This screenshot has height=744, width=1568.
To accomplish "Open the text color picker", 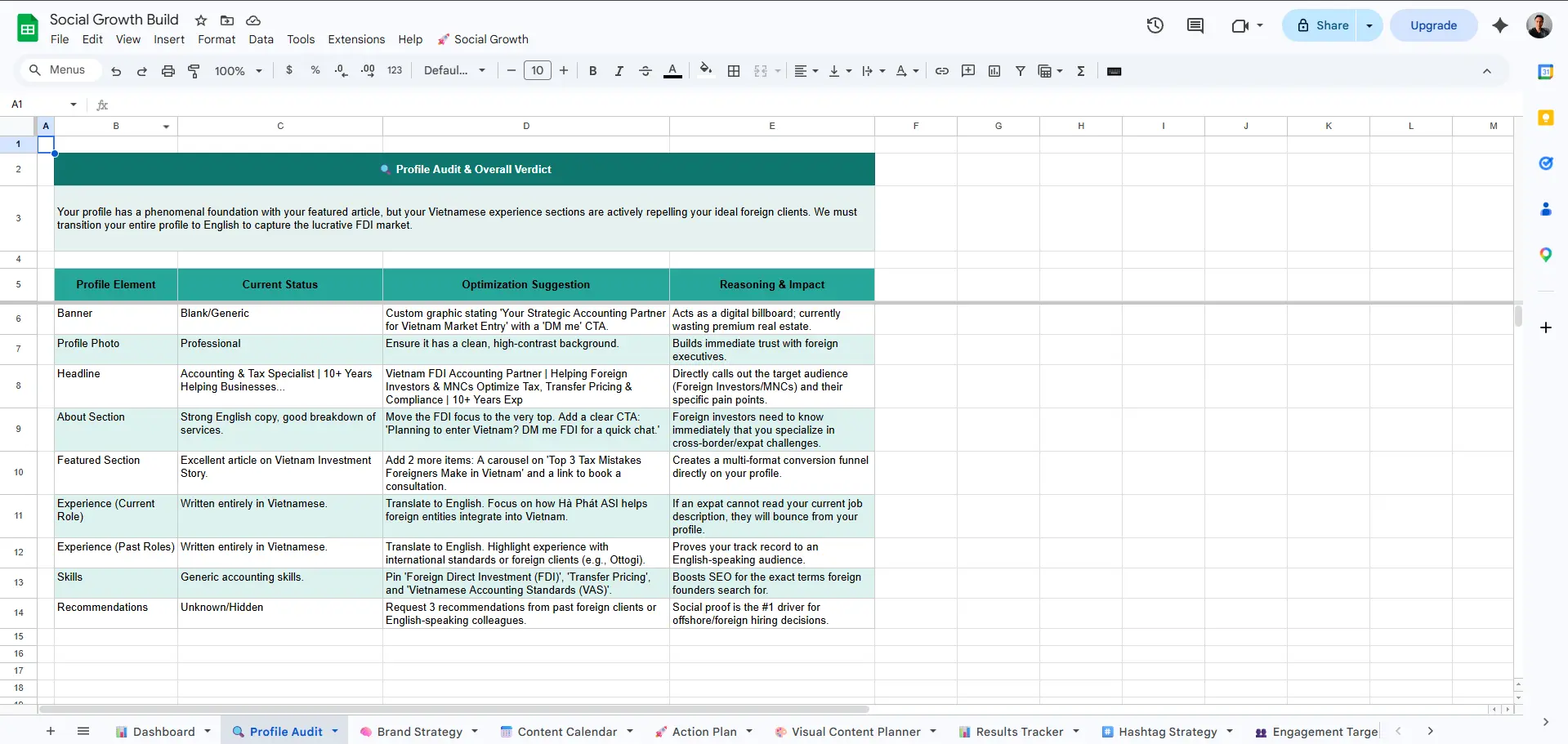I will click(x=672, y=71).
